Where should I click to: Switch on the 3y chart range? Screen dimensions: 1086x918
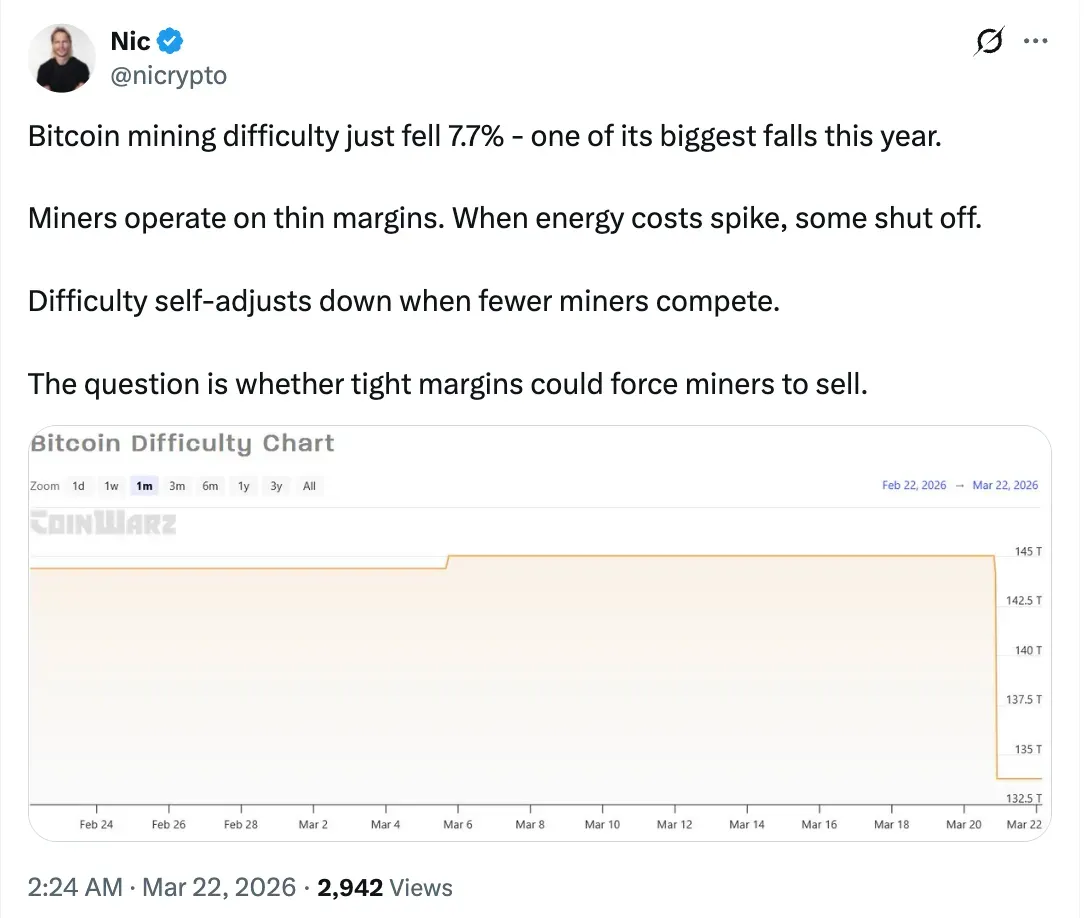point(277,485)
